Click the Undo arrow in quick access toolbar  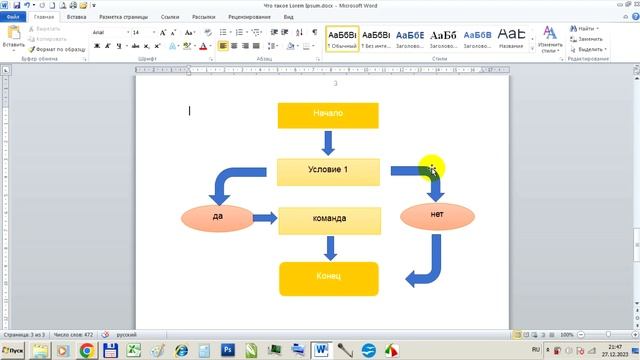pyautogui.click(x=27, y=5)
